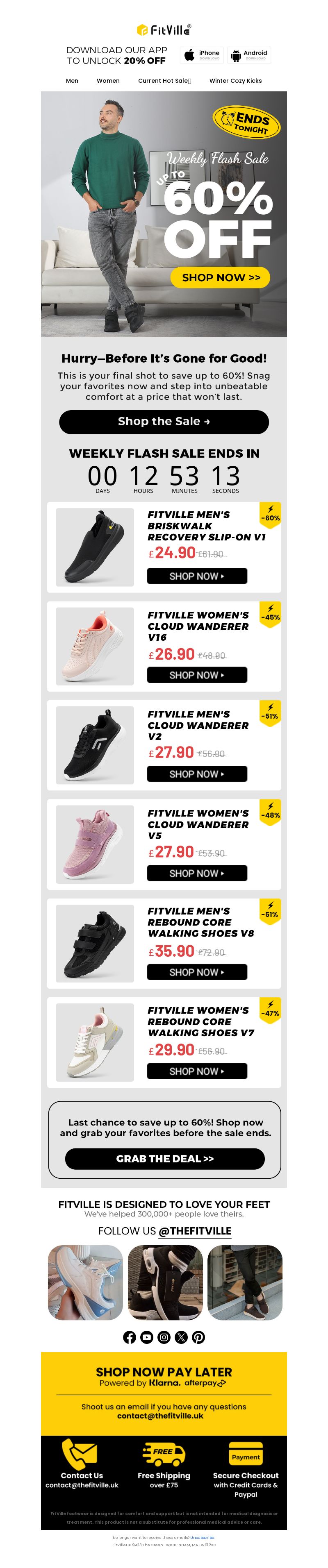The height and width of the screenshot is (1568, 328).
Task: Click the Contact Us phone-envelope icon
Action: click(80, 1454)
